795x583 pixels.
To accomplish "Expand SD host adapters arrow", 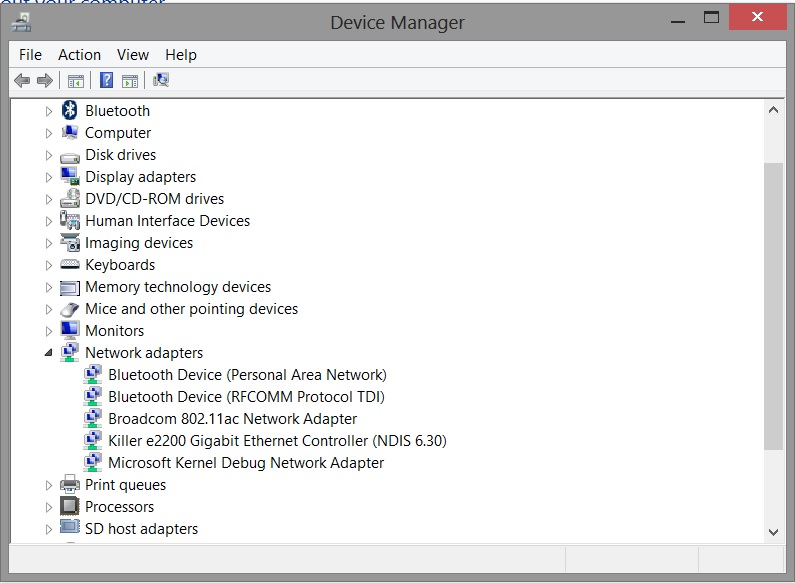I will (x=49, y=529).
